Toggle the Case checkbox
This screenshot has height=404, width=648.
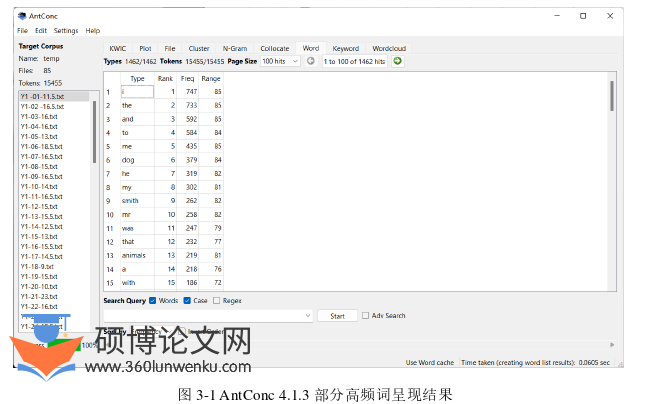tap(187, 300)
